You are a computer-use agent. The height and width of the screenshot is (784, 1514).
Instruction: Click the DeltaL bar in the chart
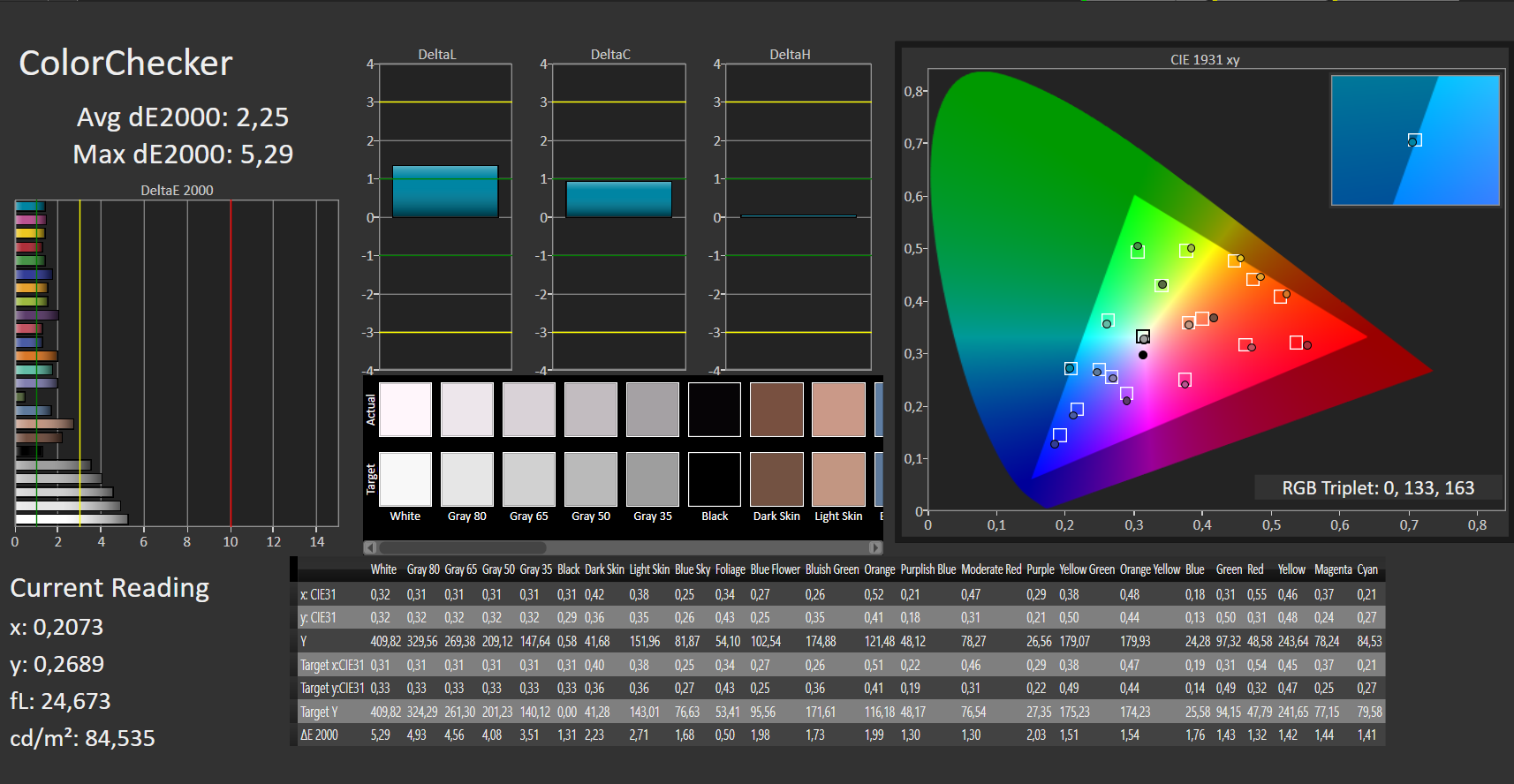tap(445, 192)
